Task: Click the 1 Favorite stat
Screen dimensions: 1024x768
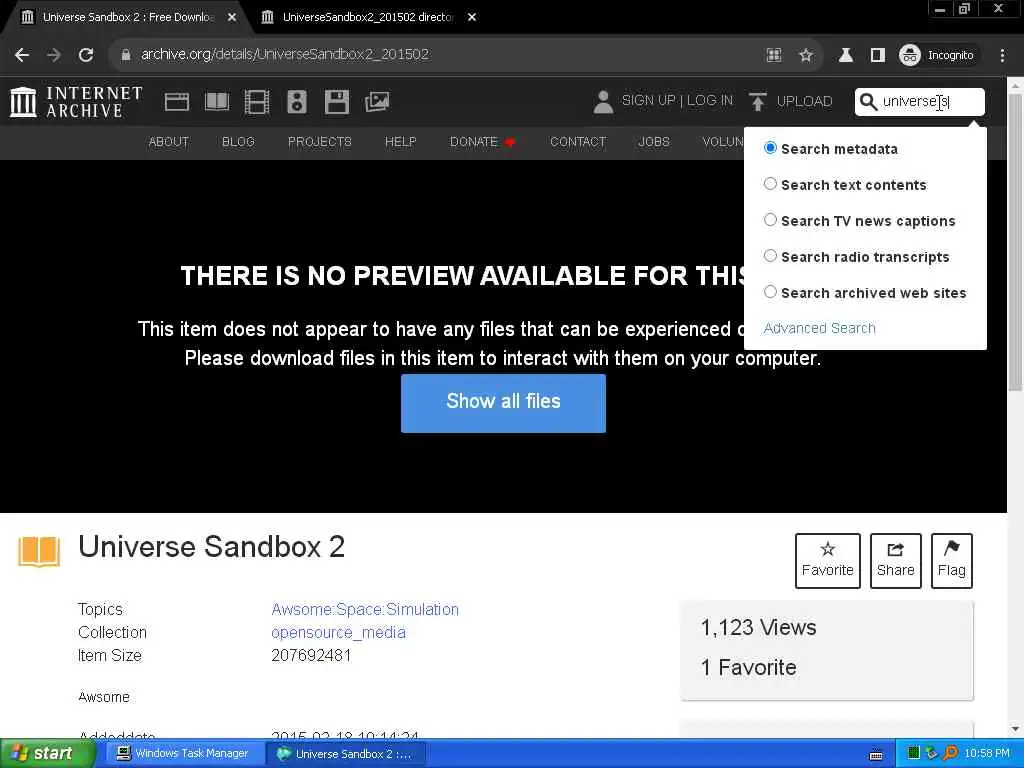Action: (x=748, y=667)
